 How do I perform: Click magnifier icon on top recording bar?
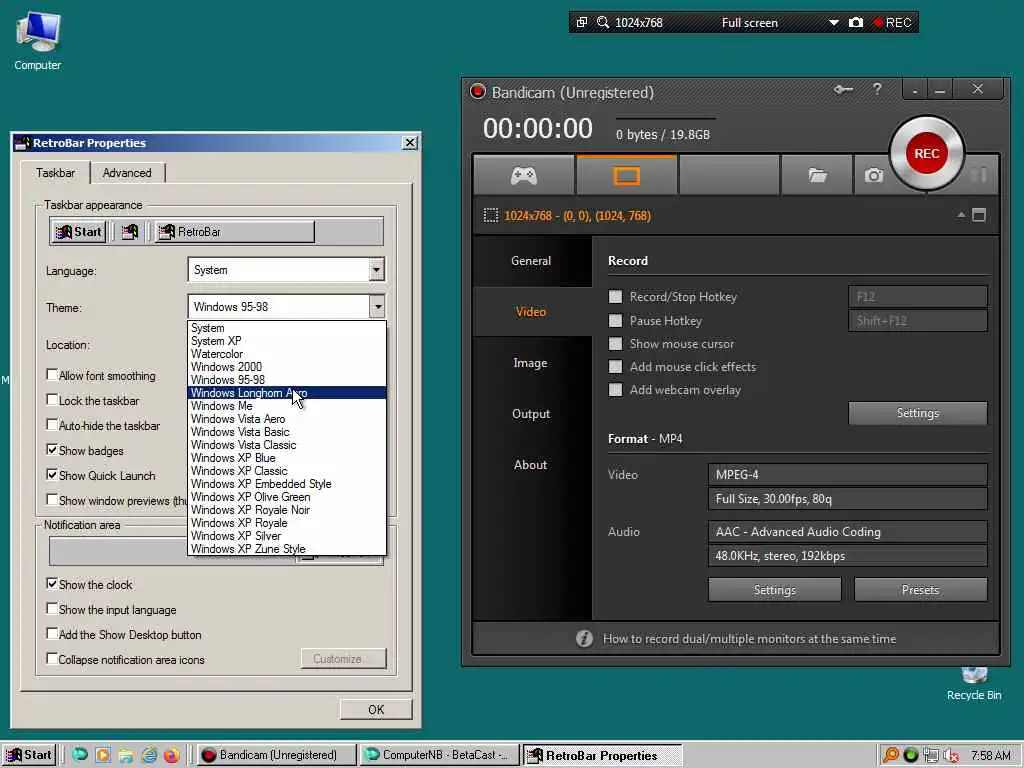pyautogui.click(x=603, y=22)
